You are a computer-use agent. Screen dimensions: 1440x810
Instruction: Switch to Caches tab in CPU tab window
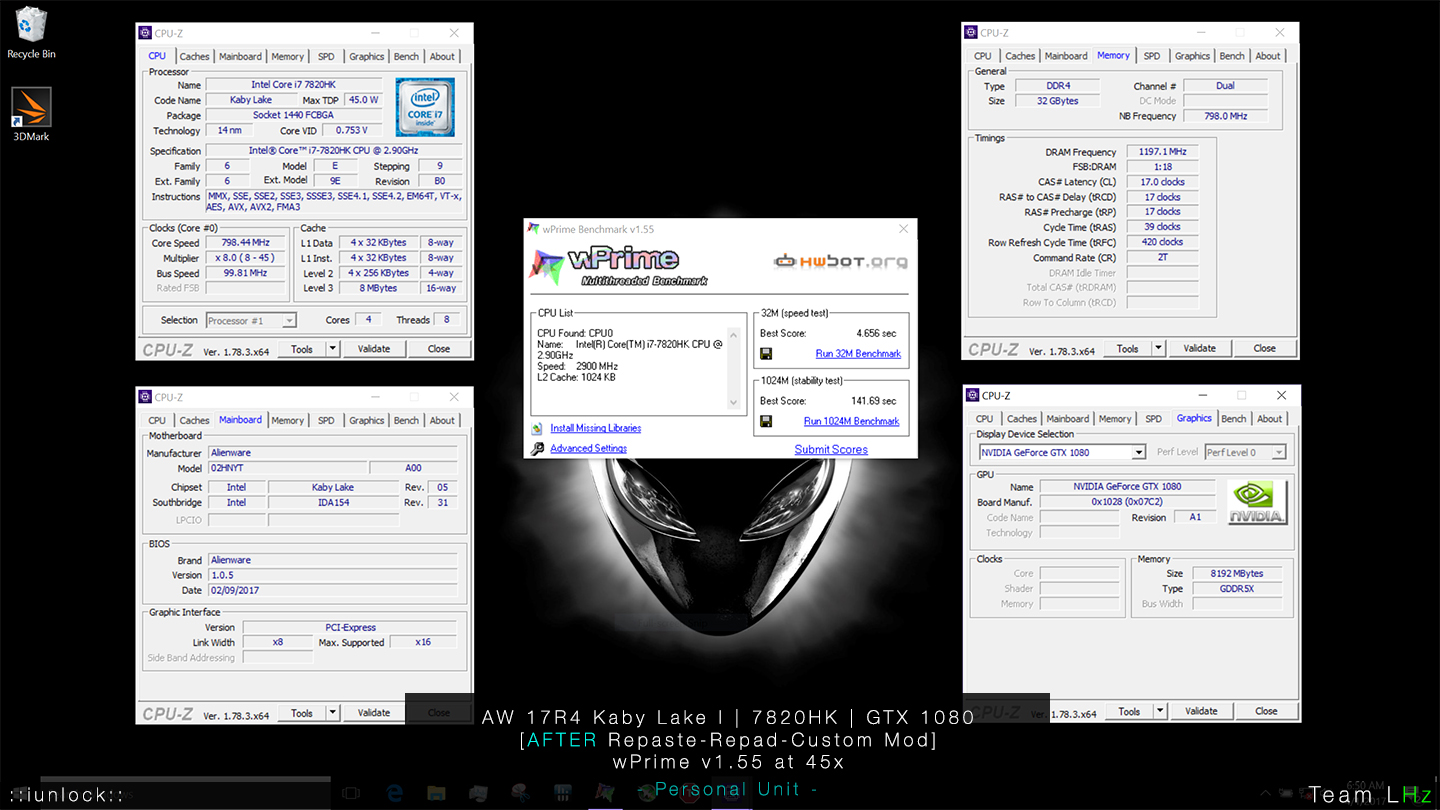(194, 56)
